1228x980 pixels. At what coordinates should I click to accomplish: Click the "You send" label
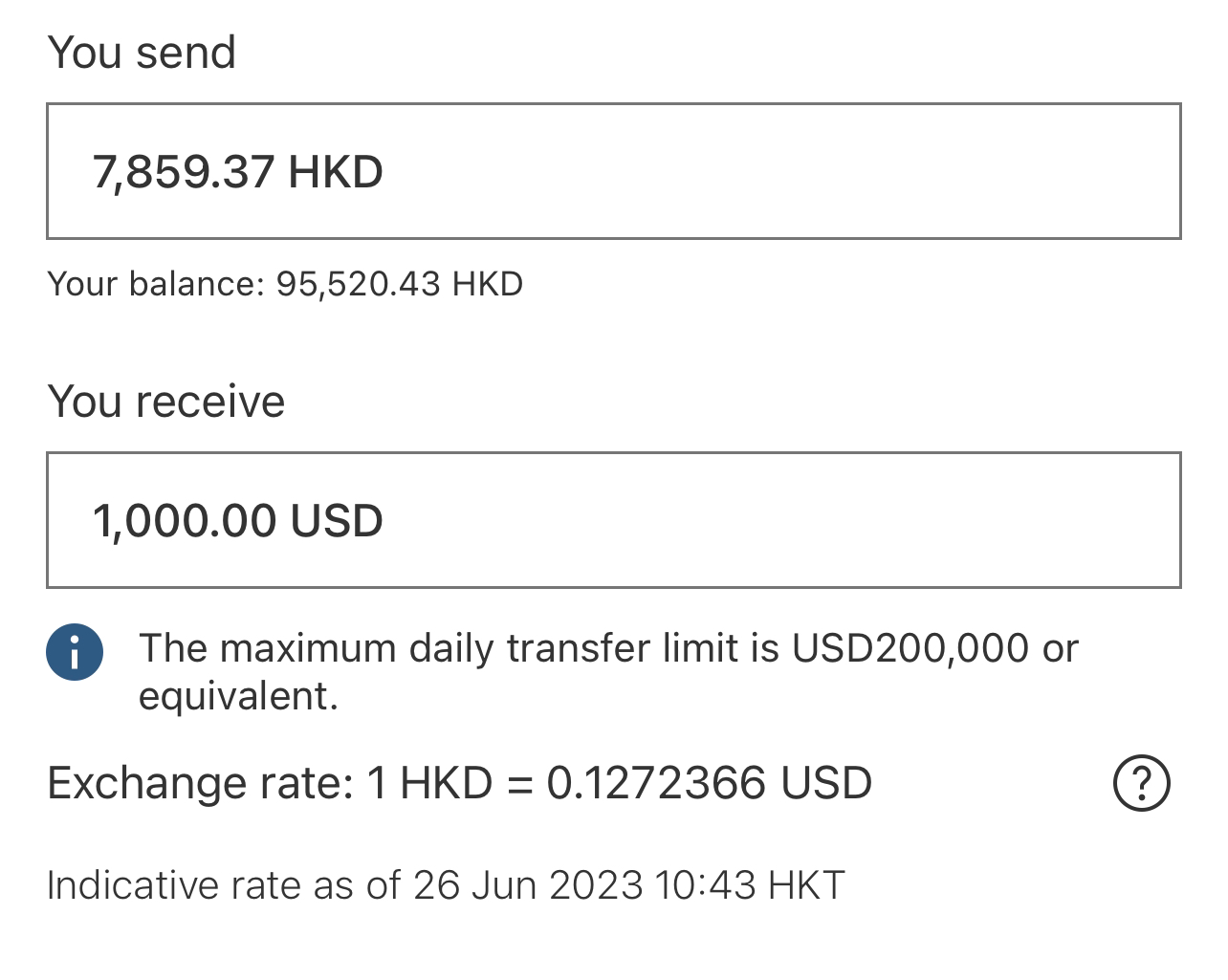[x=142, y=53]
